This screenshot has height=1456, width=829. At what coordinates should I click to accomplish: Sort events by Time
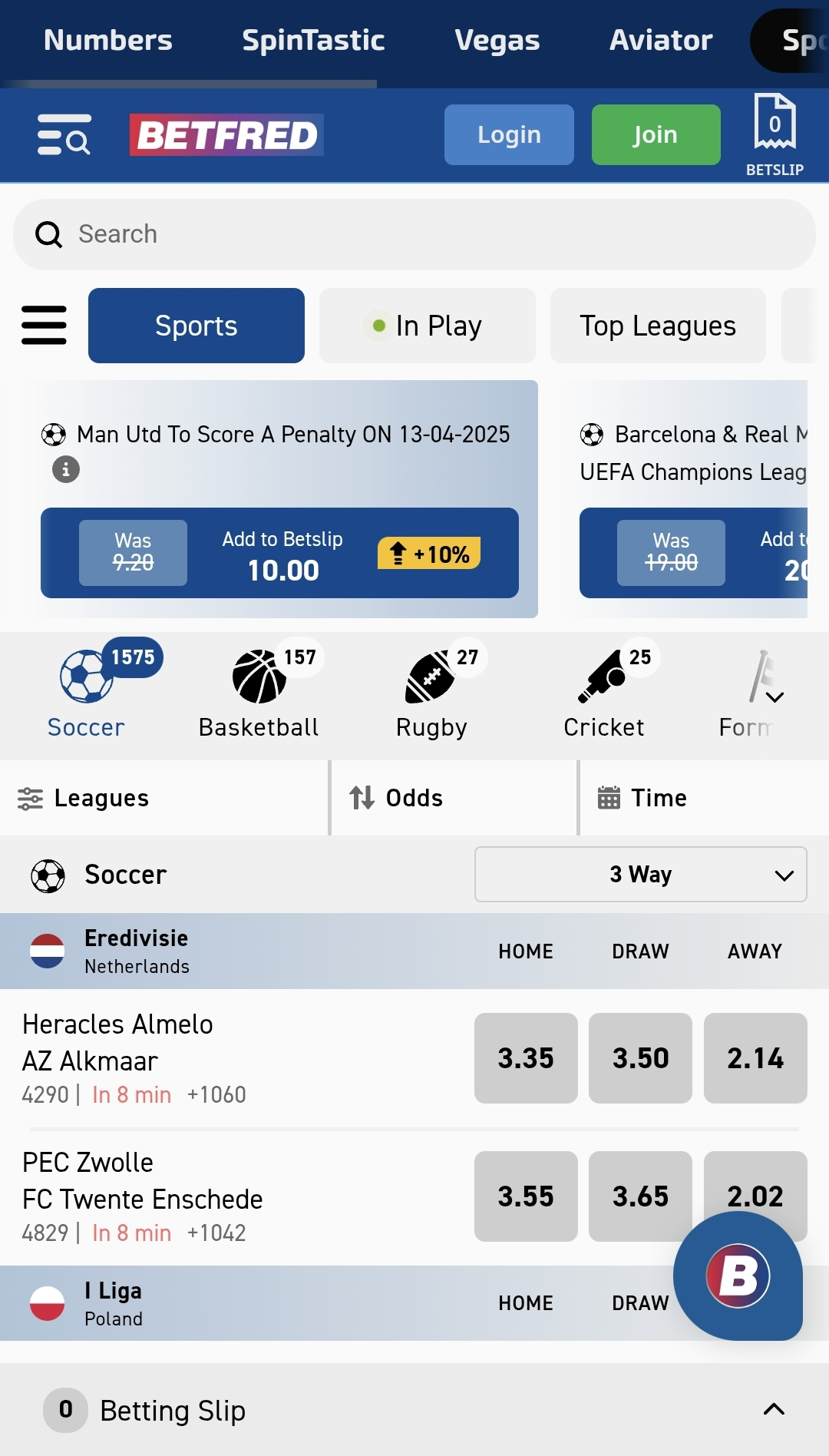pyautogui.click(x=643, y=798)
